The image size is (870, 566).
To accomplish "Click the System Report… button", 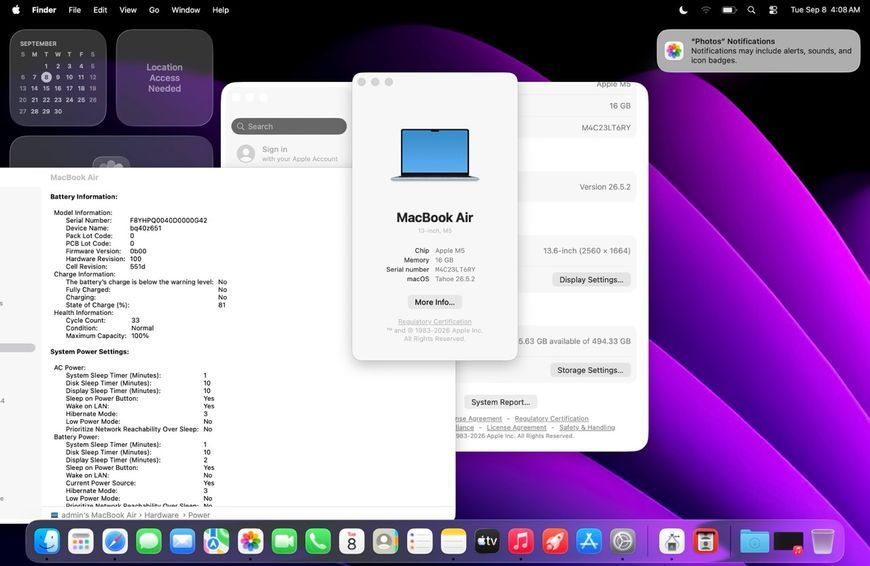I will click(500, 402).
